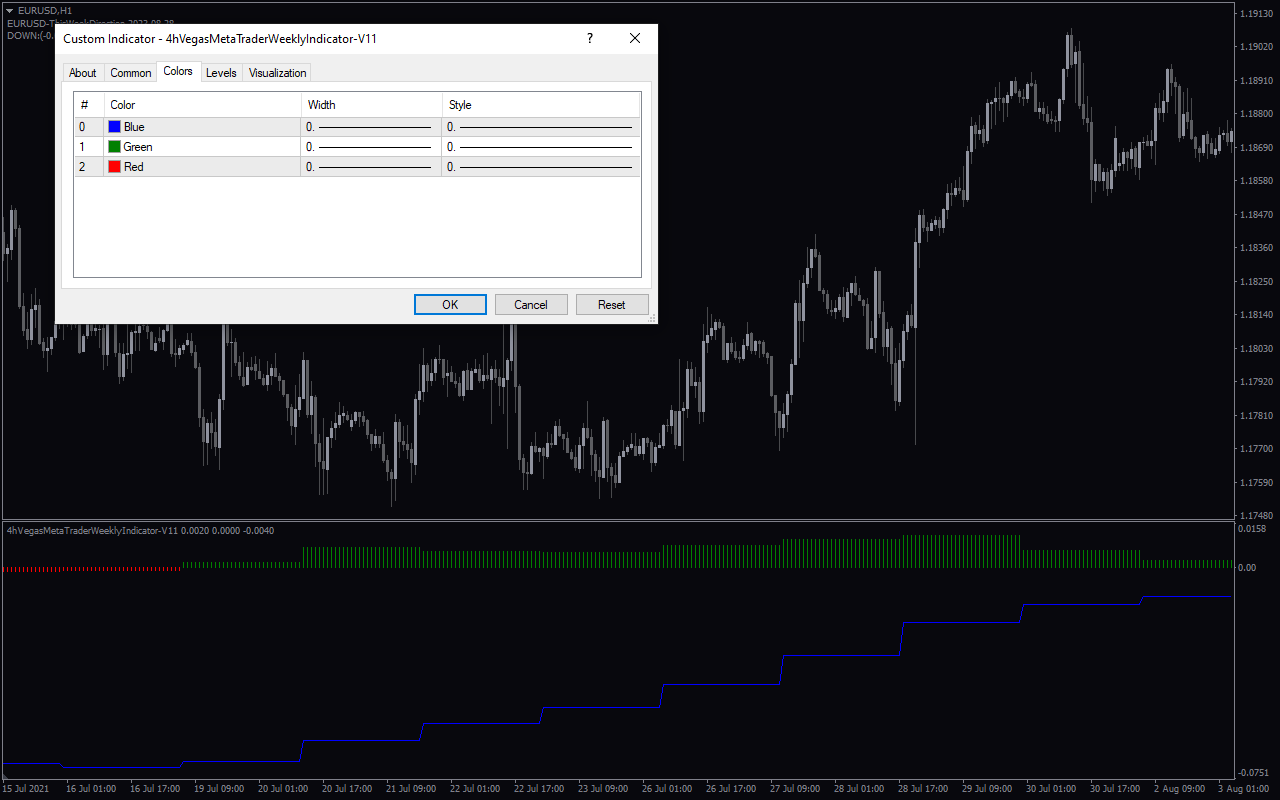Click the Width column header
Screen dimensions: 1280x800
(x=371, y=105)
